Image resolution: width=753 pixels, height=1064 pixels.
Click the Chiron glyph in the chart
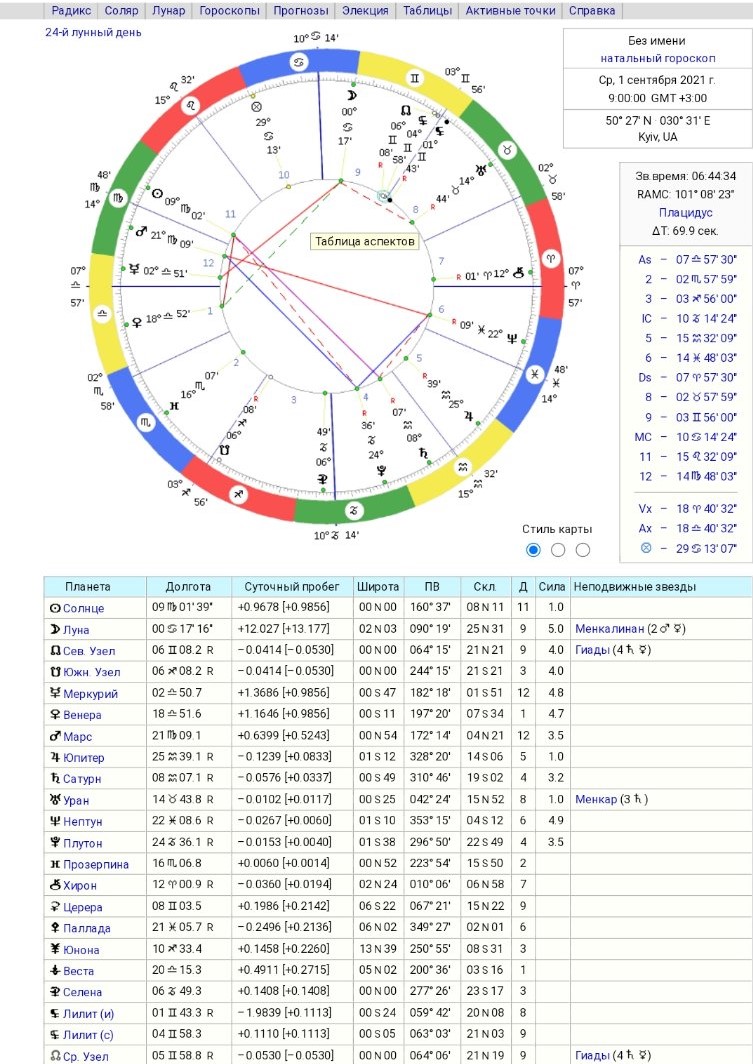(x=519, y=273)
